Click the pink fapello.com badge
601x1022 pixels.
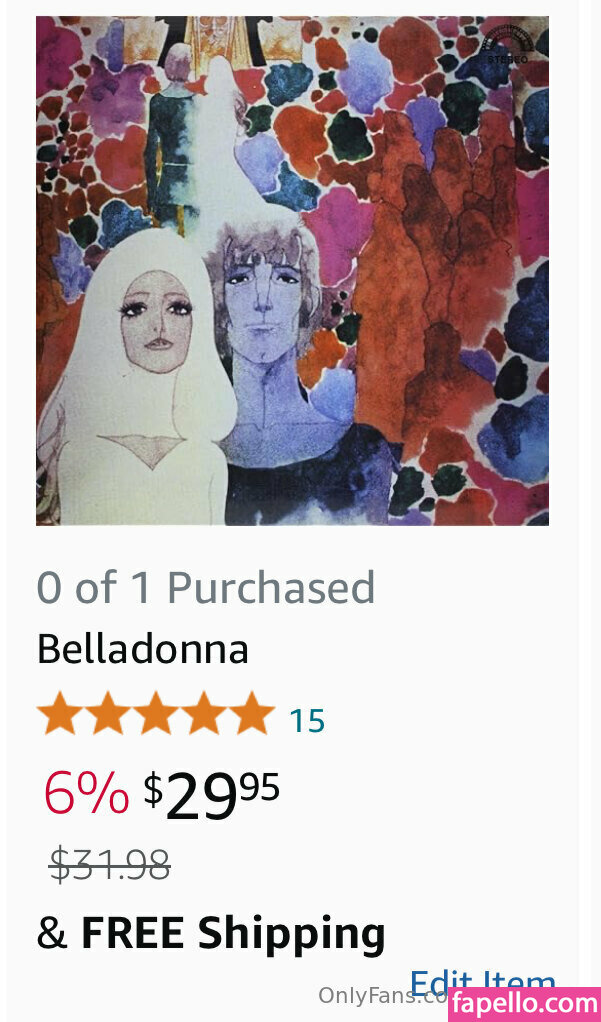click(524, 1003)
